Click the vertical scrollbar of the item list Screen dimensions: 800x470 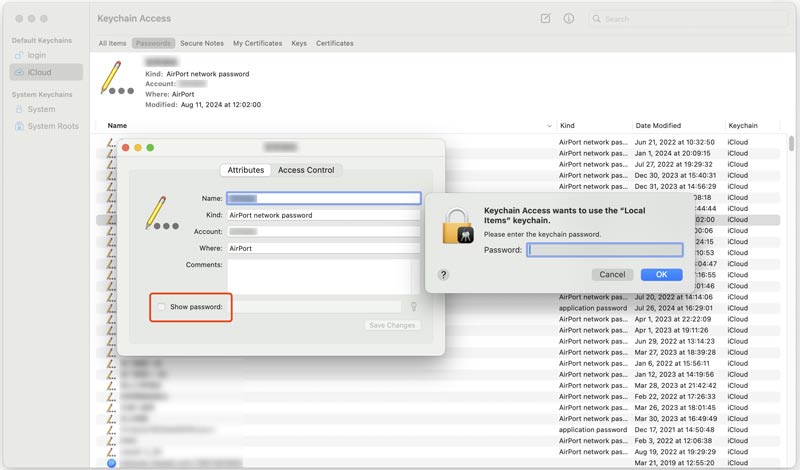coord(791,143)
